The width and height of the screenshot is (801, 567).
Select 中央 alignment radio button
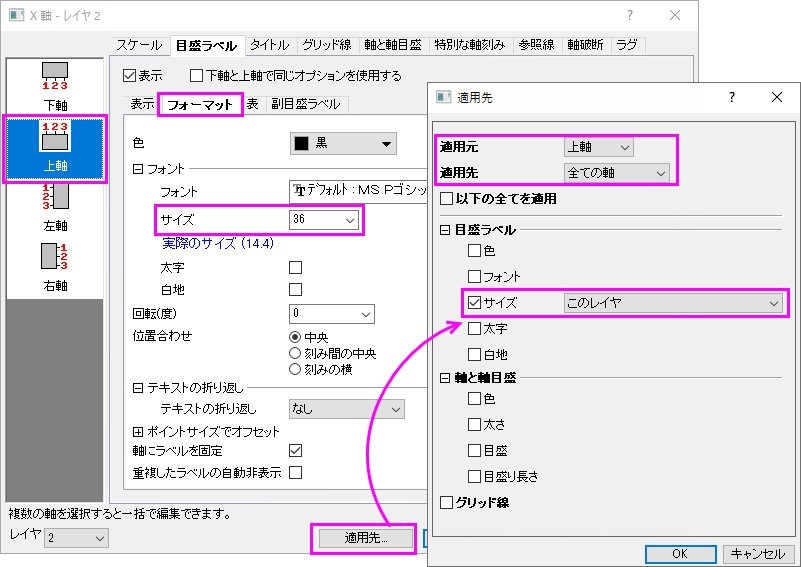coord(295,337)
